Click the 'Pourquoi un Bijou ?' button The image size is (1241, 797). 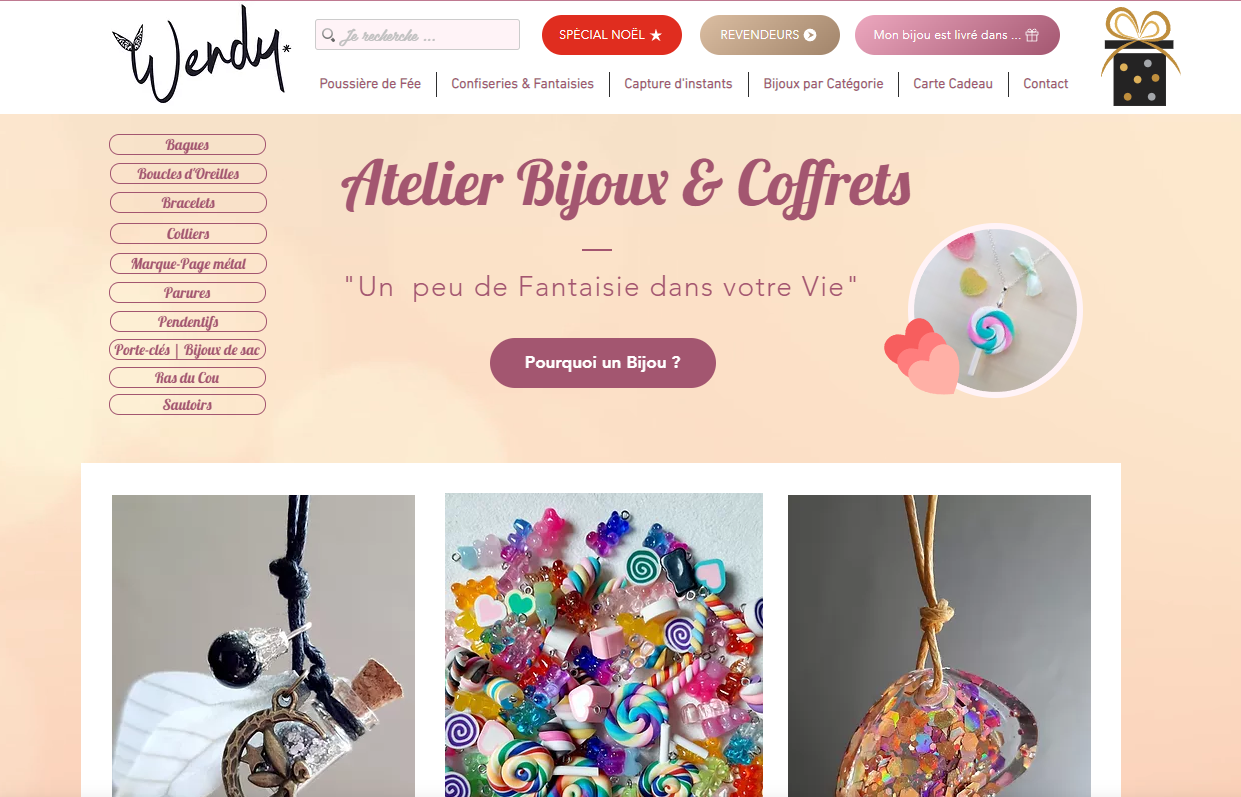[603, 363]
